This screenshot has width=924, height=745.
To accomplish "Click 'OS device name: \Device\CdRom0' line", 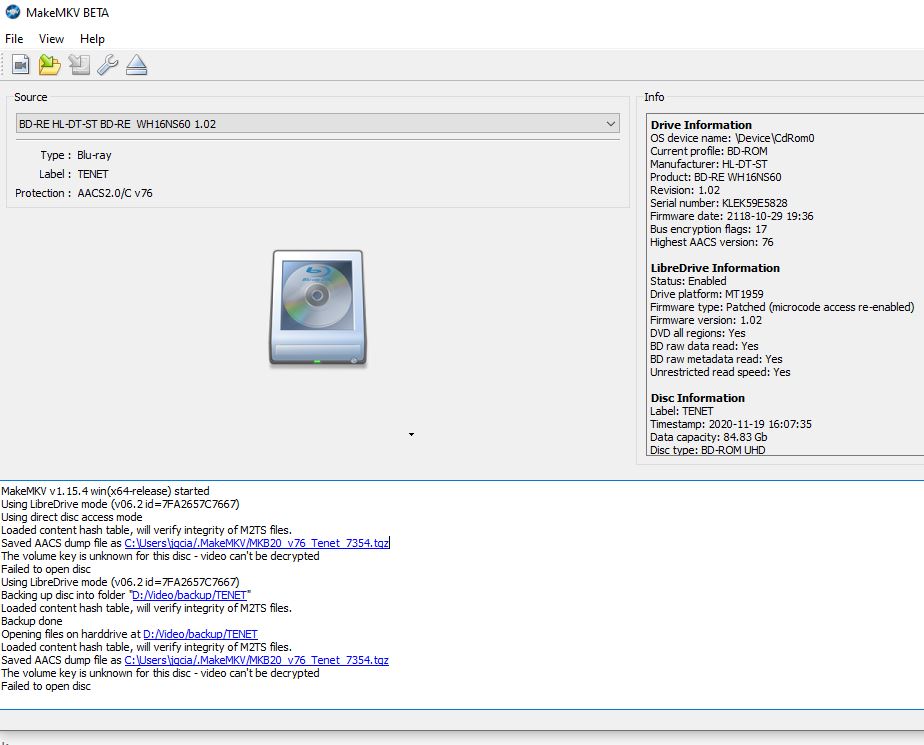I will point(732,138).
